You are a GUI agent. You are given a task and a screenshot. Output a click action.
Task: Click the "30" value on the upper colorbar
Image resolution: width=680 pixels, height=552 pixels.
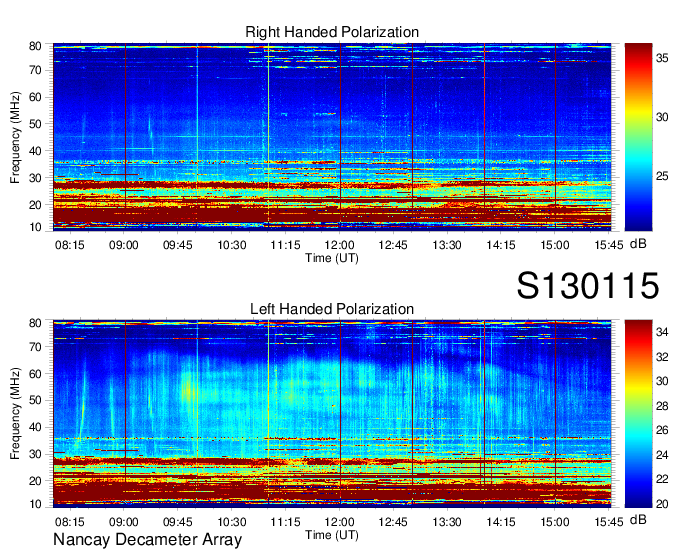[x=662, y=117]
